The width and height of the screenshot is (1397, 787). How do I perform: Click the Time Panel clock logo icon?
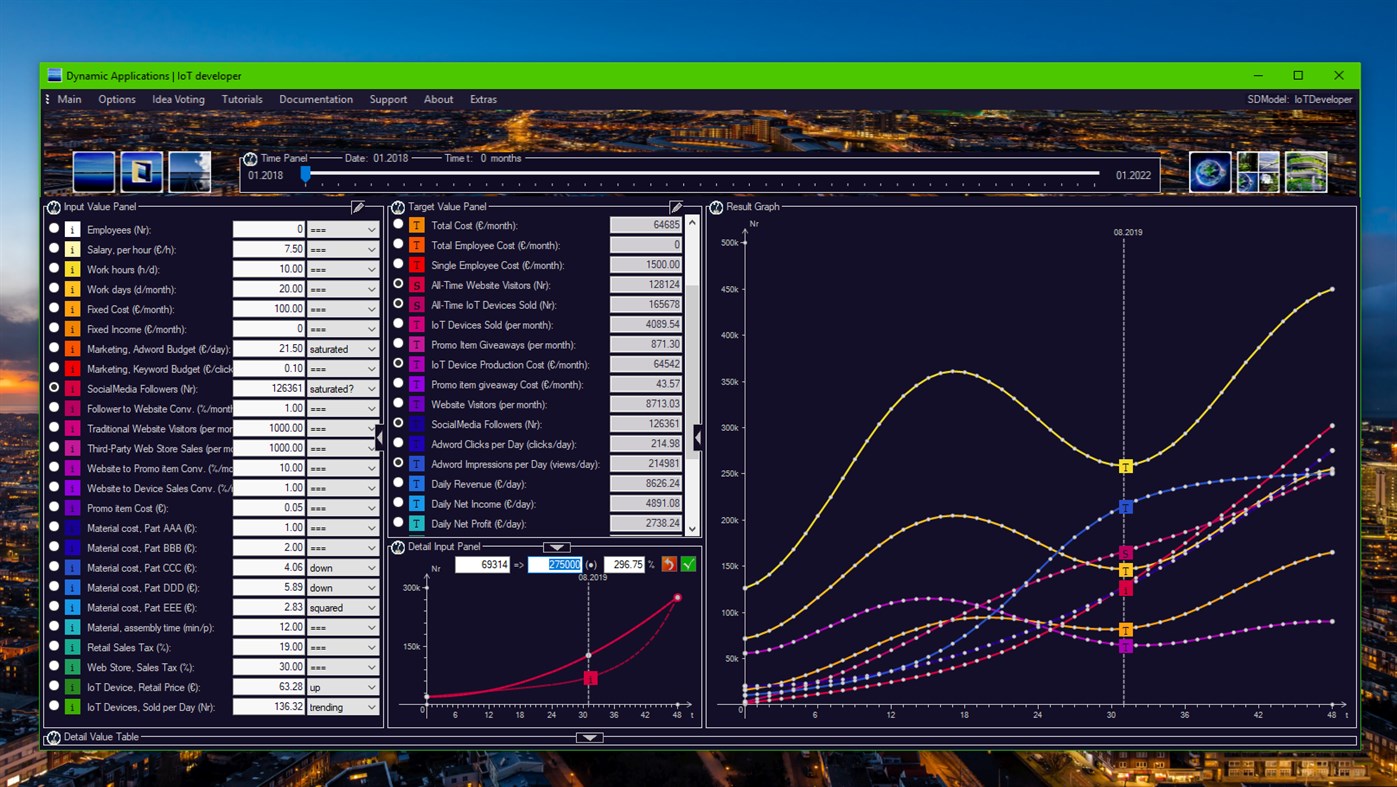tap(249, 158)
